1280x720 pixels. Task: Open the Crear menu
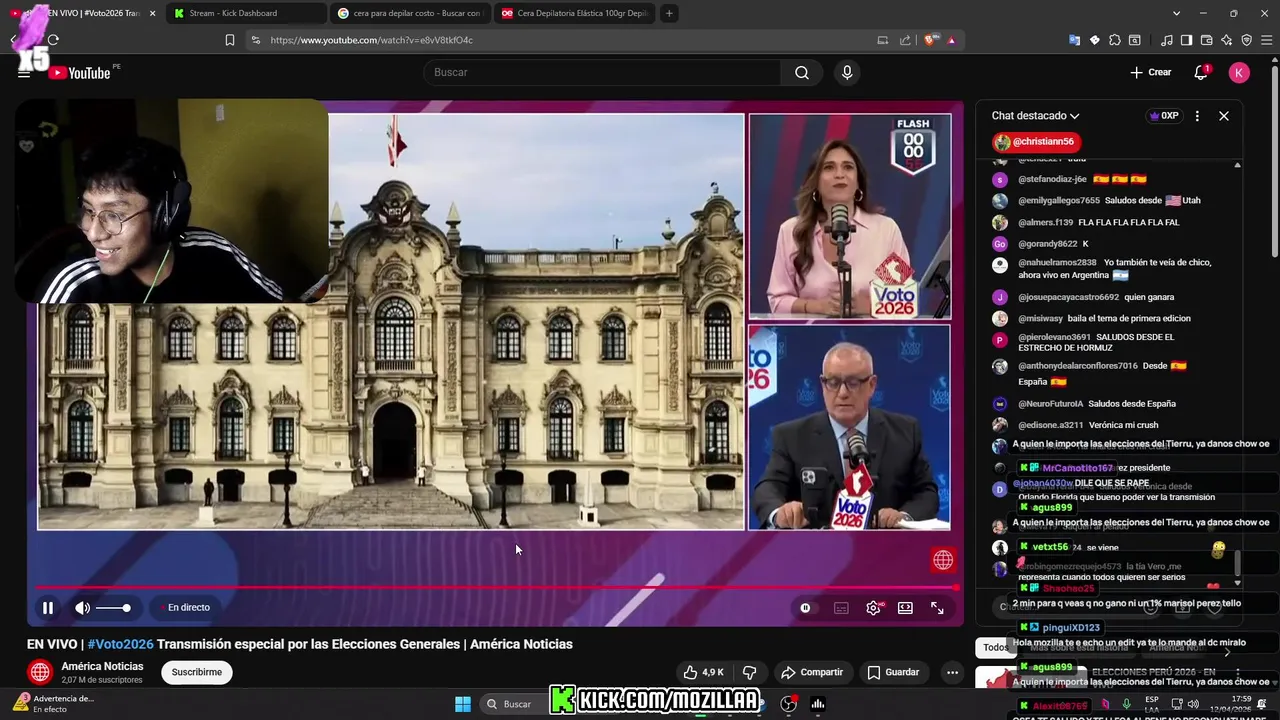pos(1151,72)
